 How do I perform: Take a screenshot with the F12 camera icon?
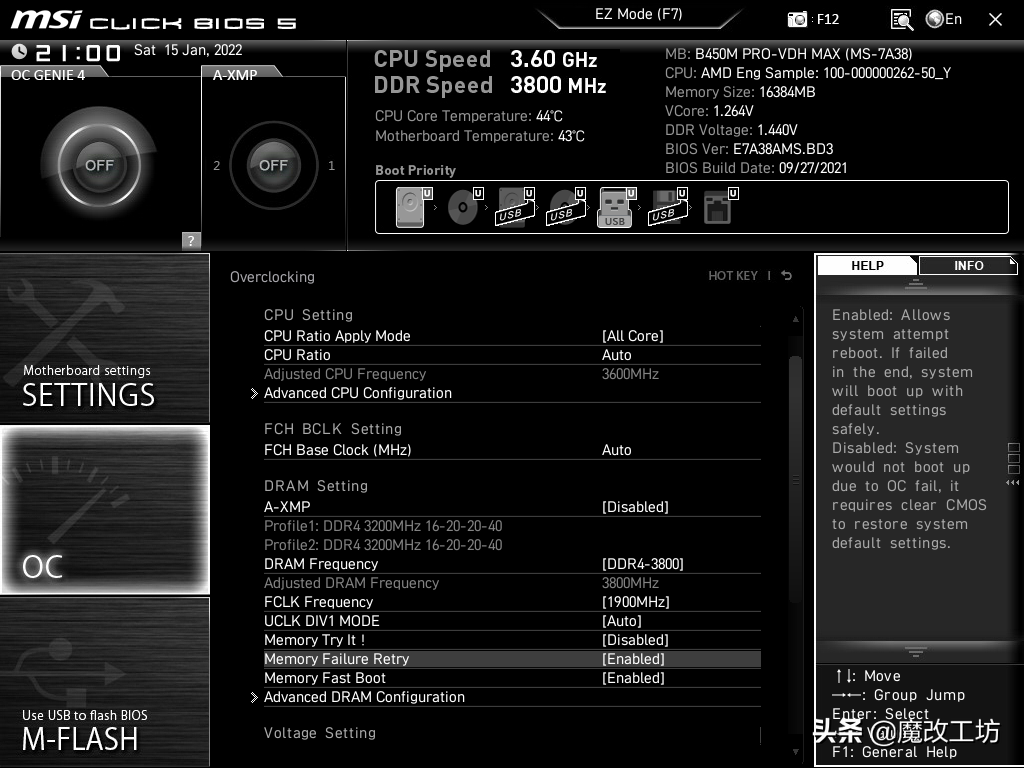797,20
